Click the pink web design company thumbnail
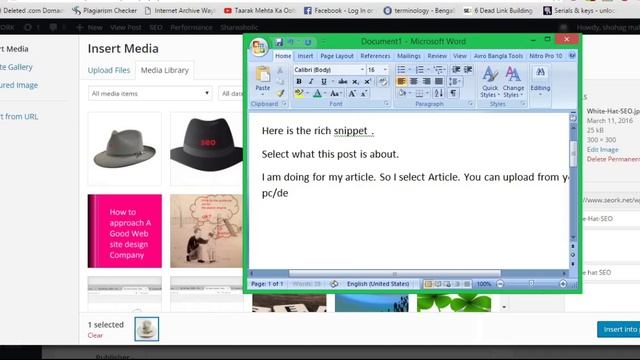 [x=124, y=231]
